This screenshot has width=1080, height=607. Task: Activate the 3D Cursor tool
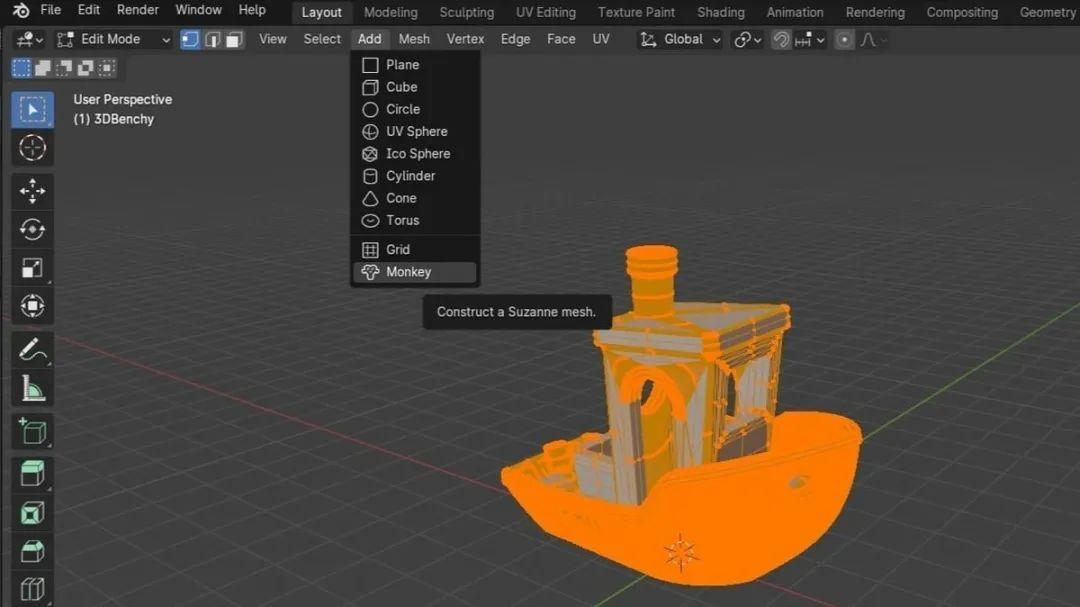pos(32,148)
